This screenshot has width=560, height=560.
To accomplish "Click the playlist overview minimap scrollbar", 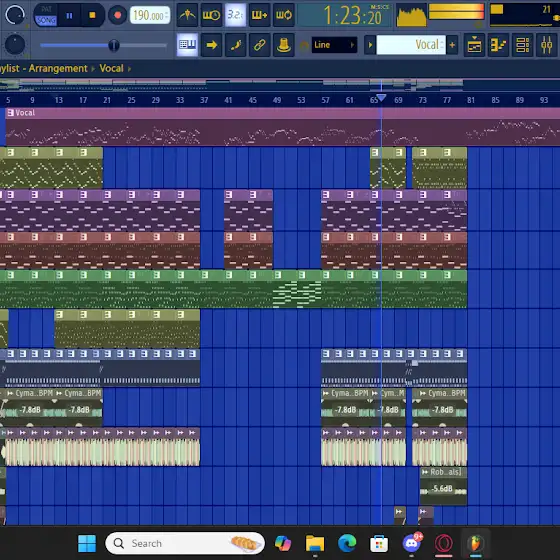I will (x=280, y=85).
